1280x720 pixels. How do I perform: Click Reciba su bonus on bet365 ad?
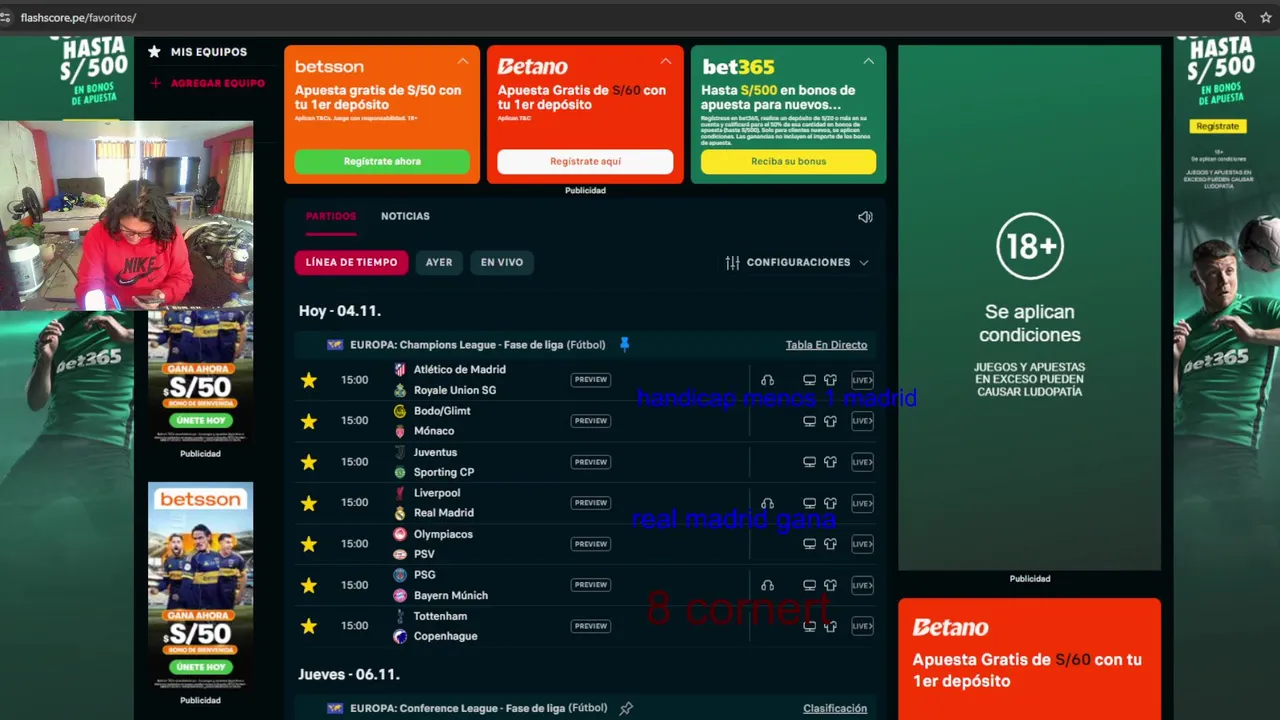(788, 161)
